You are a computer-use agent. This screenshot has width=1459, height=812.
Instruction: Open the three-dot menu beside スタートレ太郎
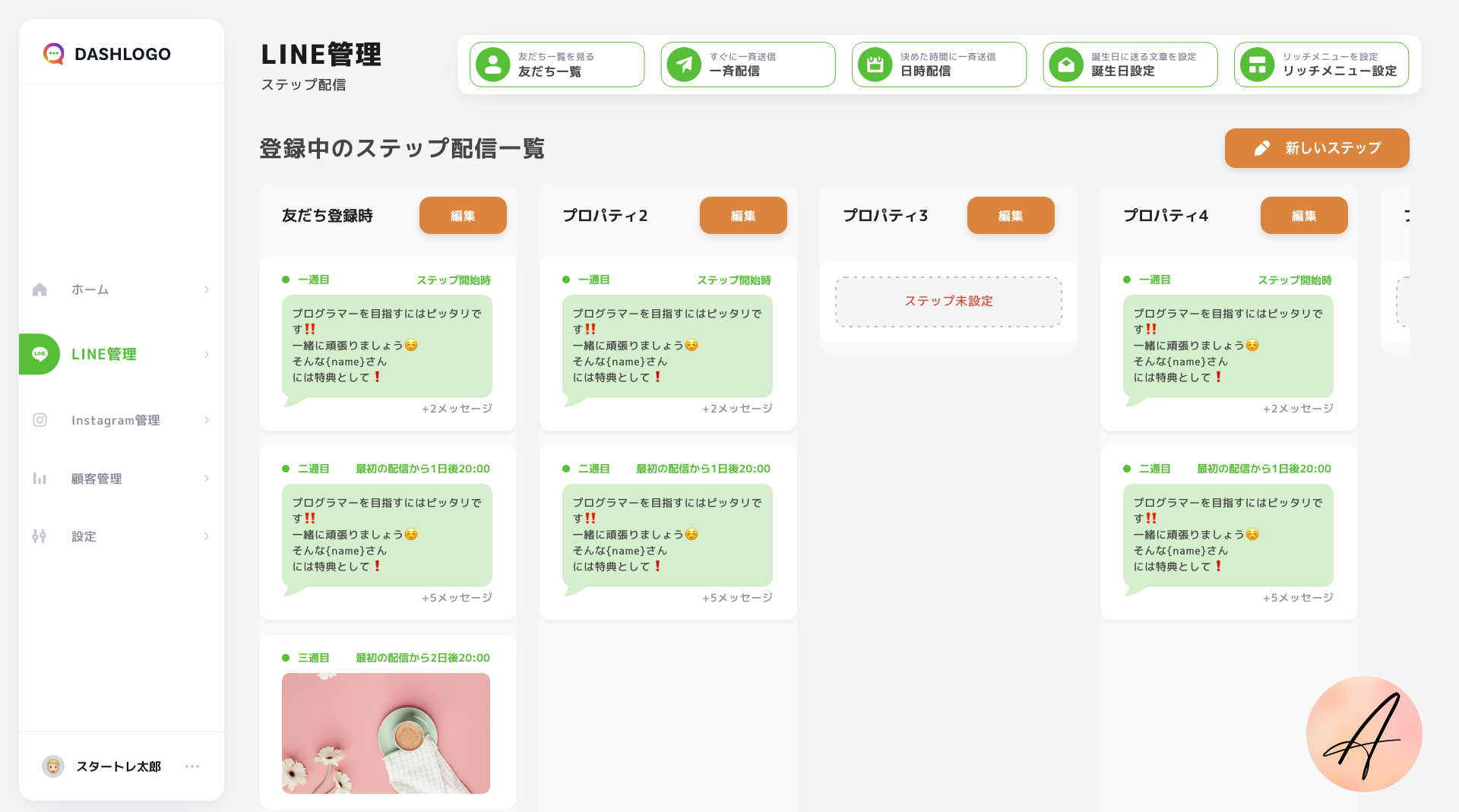coord(192,766)
